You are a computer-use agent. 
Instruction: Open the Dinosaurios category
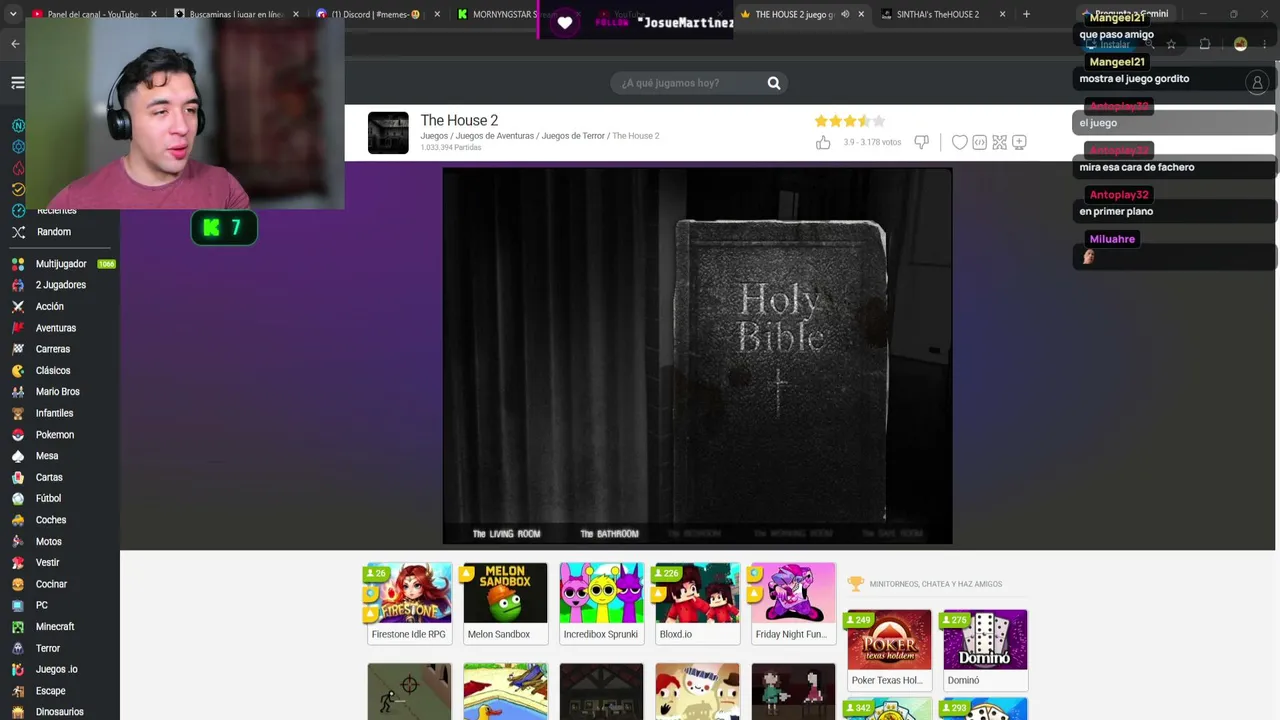pyautogui.click(x=59, y=712)
